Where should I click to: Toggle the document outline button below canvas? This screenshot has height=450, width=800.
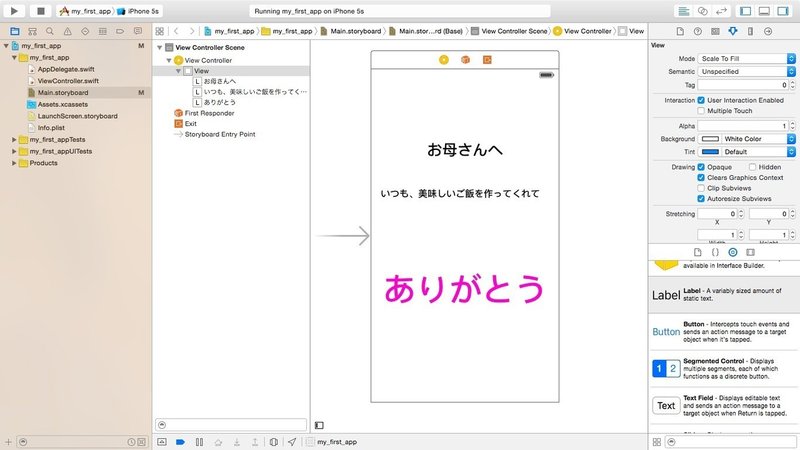[x=319, y=425]
